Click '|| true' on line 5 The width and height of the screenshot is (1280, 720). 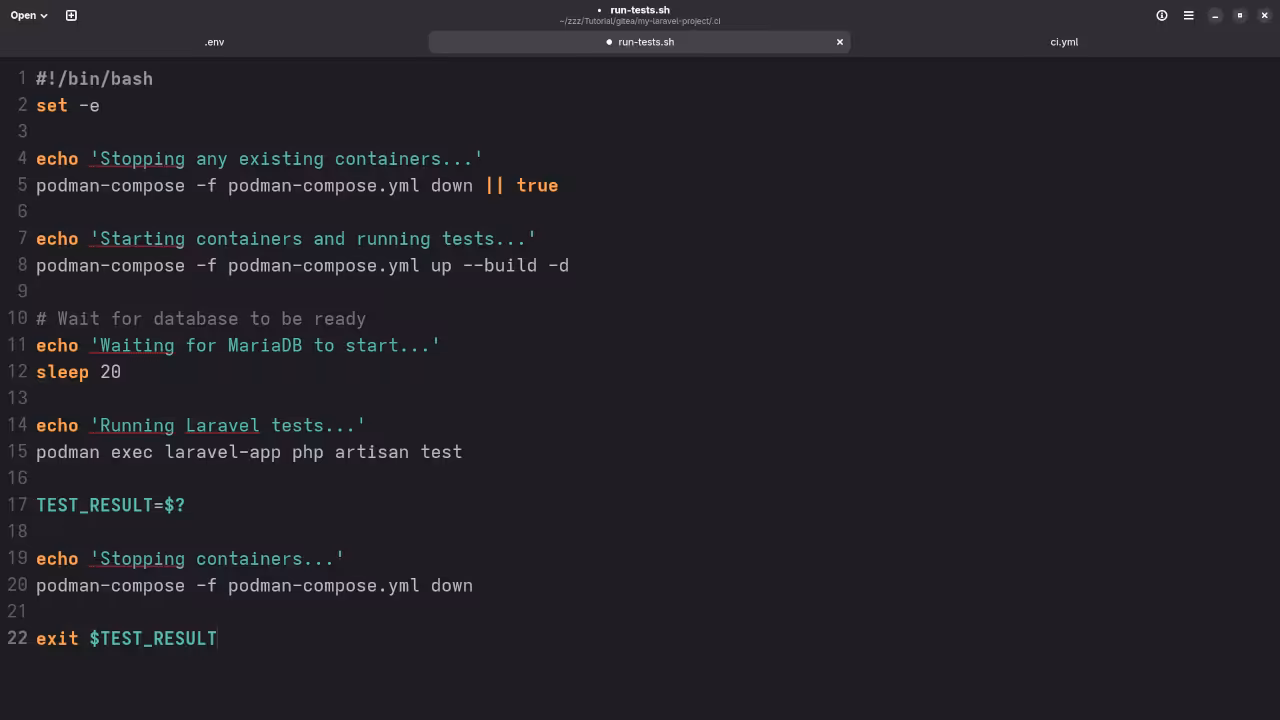(x=521, y=185)
